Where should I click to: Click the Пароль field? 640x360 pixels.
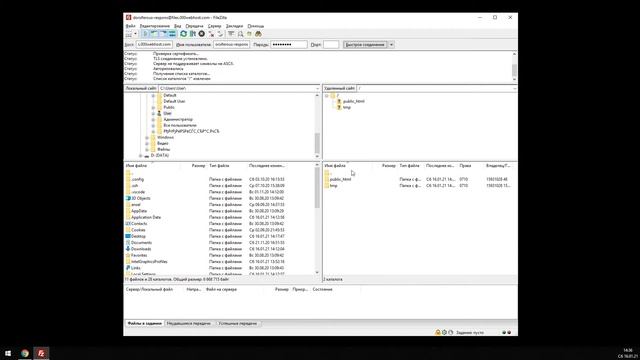click(289, 44)
